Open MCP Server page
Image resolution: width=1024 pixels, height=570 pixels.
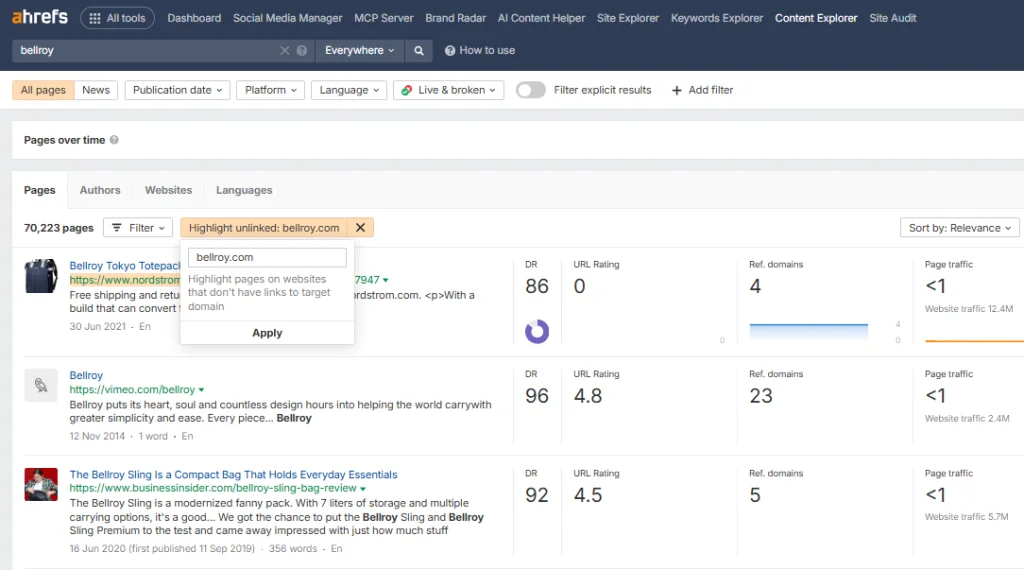383,18
